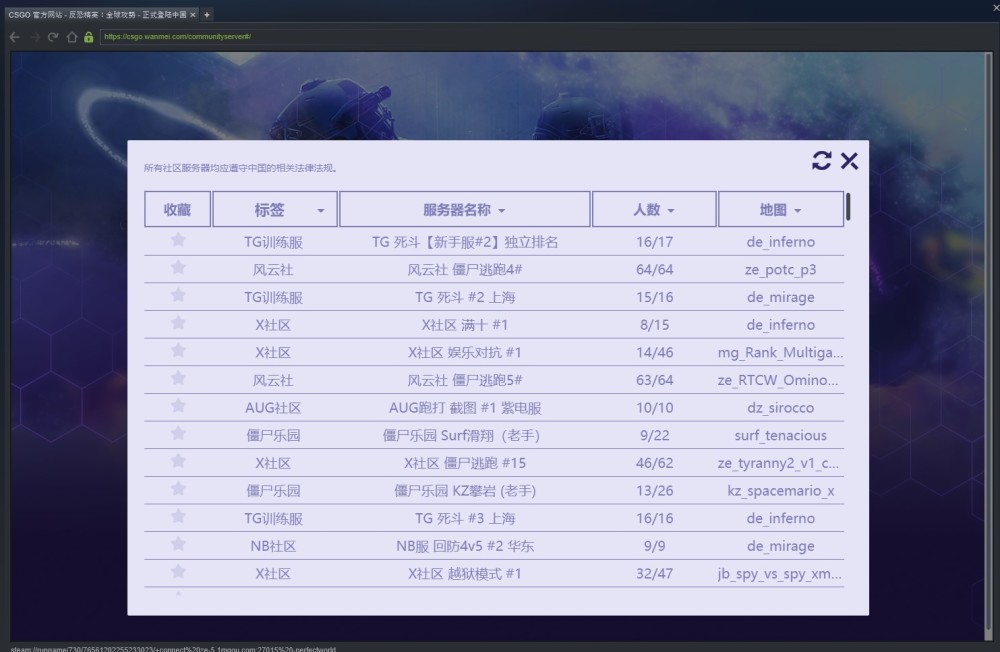Close the CSGO 官方网站 browser tab
1000x652 pixels.
(x=193, y=15)
